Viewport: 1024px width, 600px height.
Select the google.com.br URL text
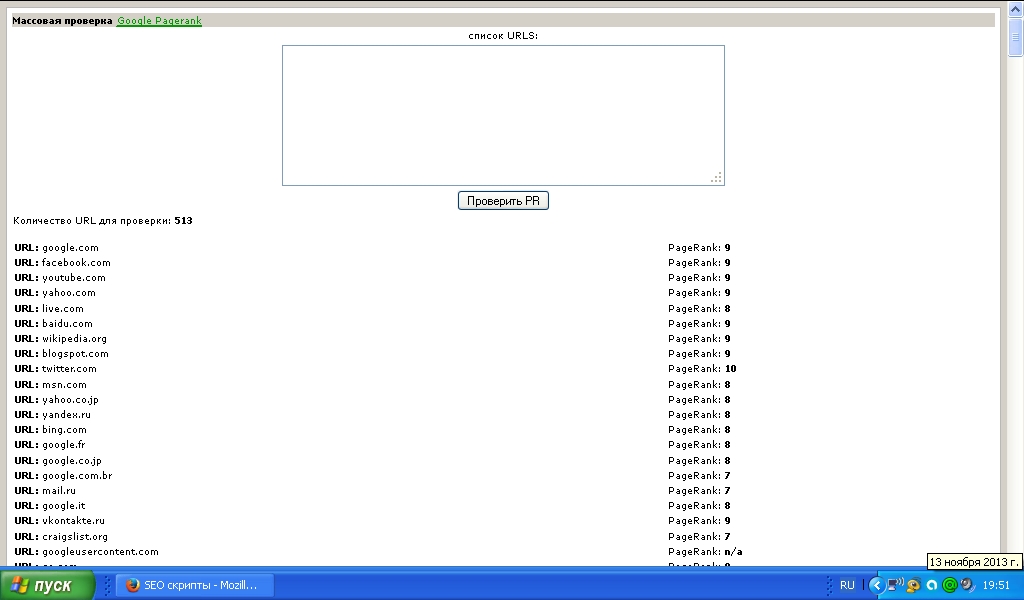coord(78,475)
